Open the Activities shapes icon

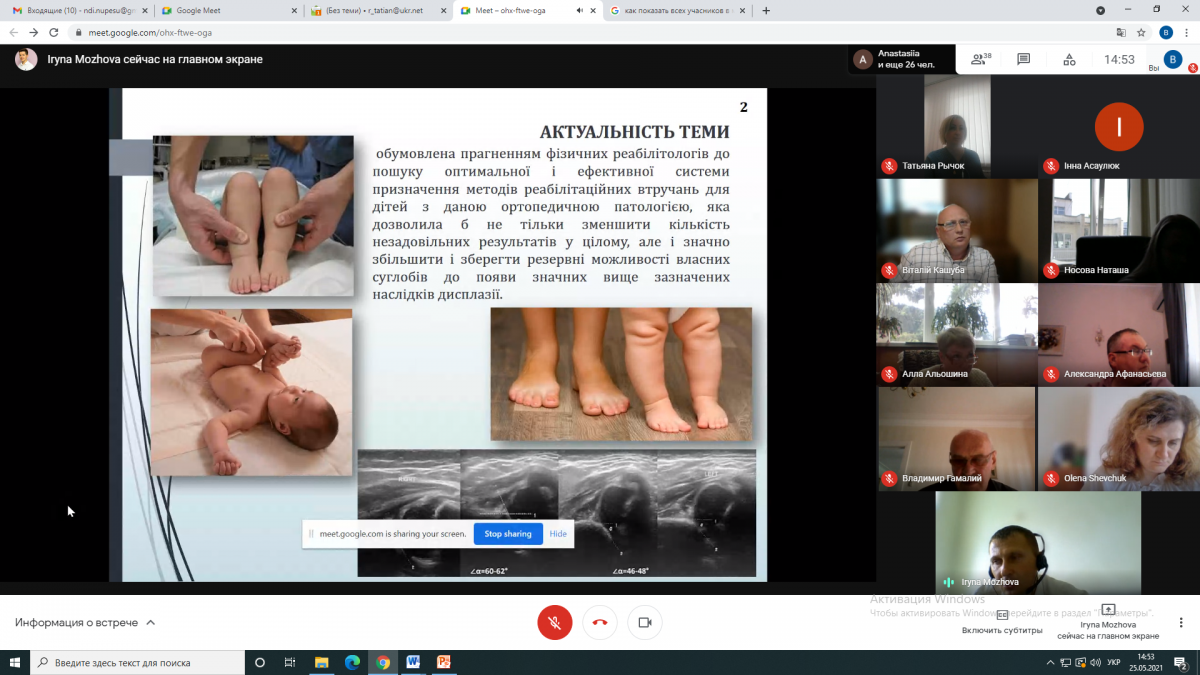click(1069, 60)
